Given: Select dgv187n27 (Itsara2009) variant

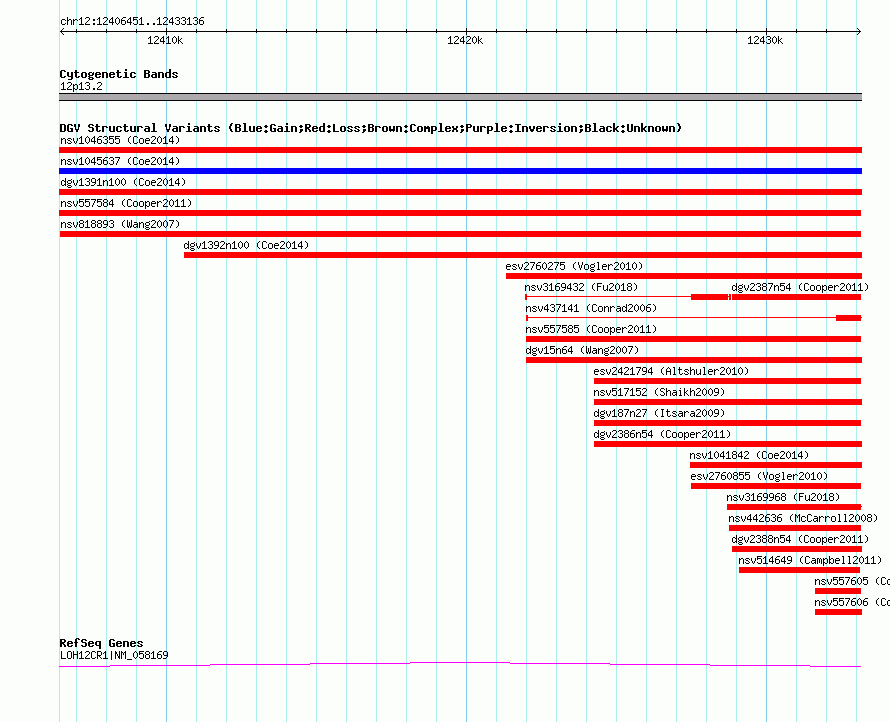Looking at the screenshot, I should pyautogui.click(x=659, y=413).
